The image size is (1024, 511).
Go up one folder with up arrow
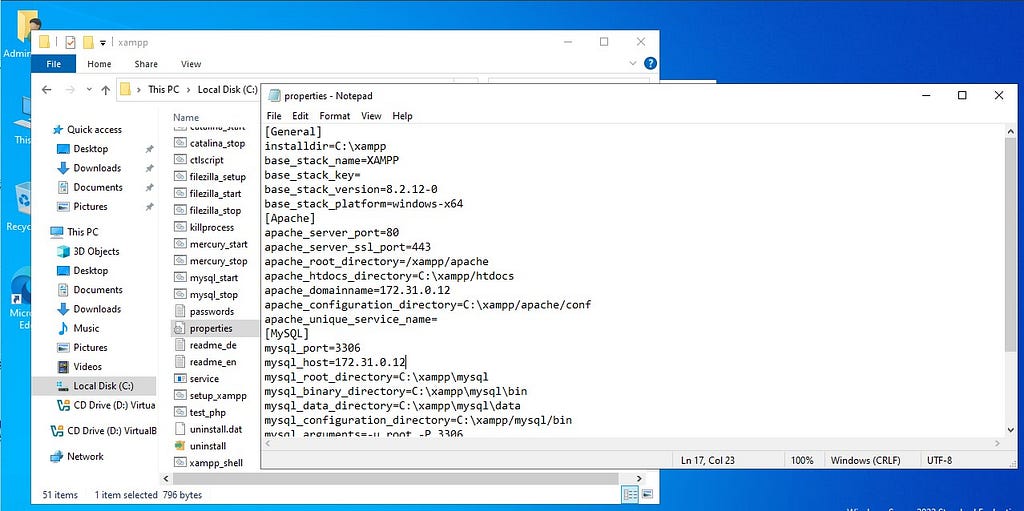[x=105, y=90]
